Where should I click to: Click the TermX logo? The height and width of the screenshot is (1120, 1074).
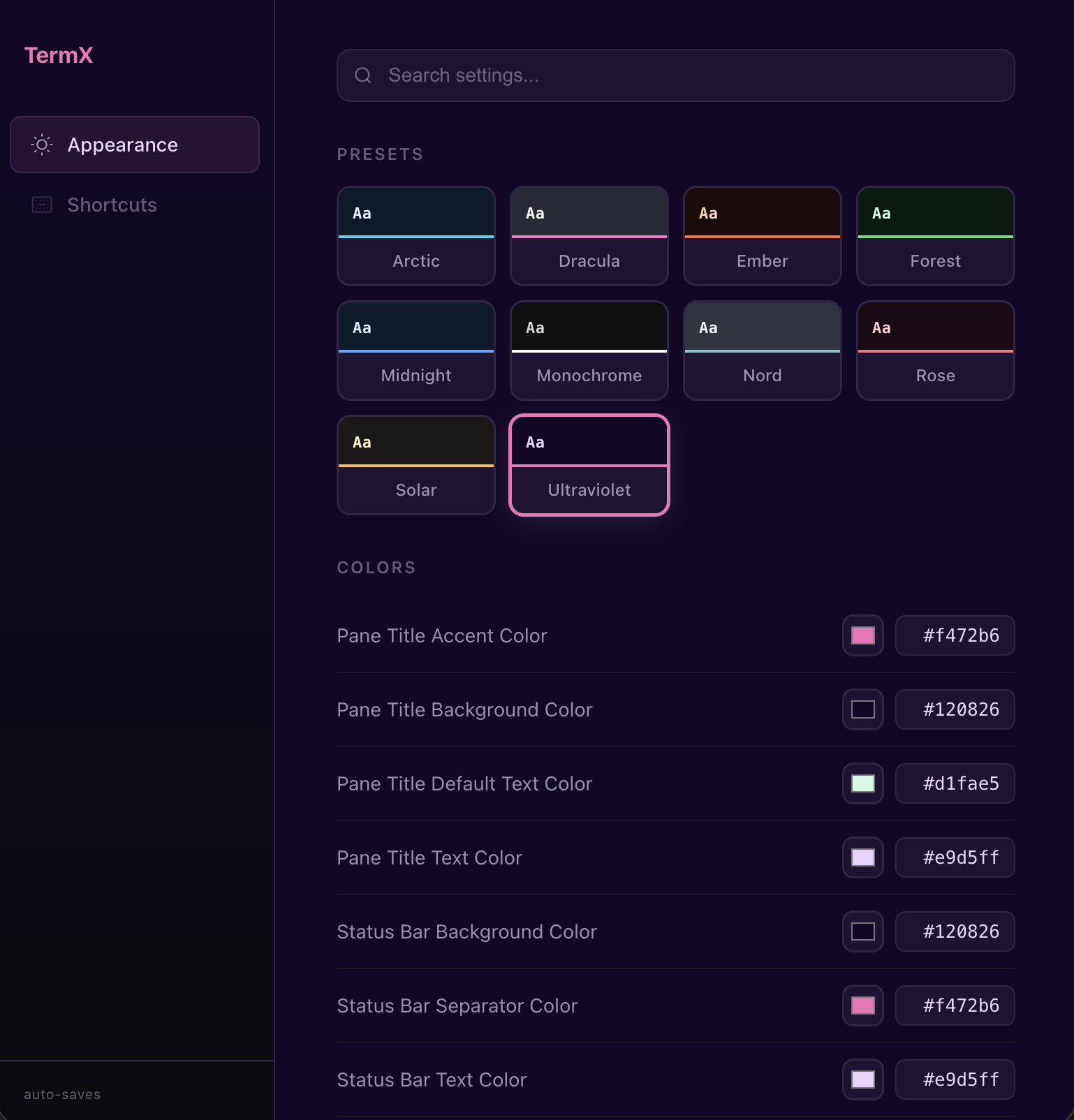[x=59, y=55]
